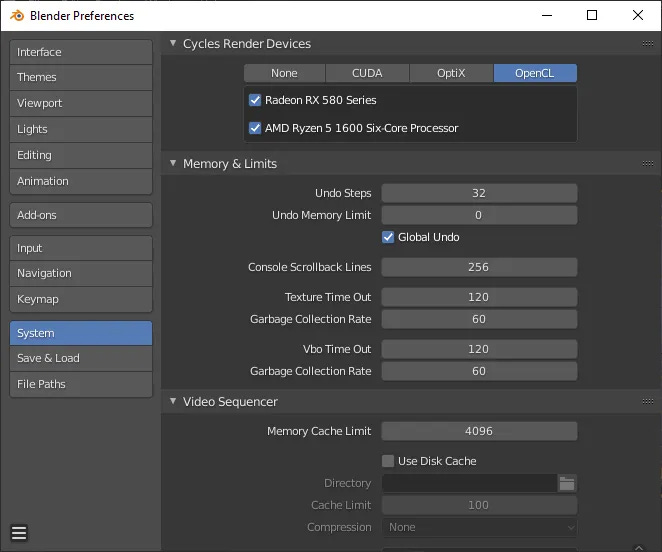The height and width of the screenshot is (552, 662).
Task: Open the hamburger preferences menu
Action: tap(19, 533)
